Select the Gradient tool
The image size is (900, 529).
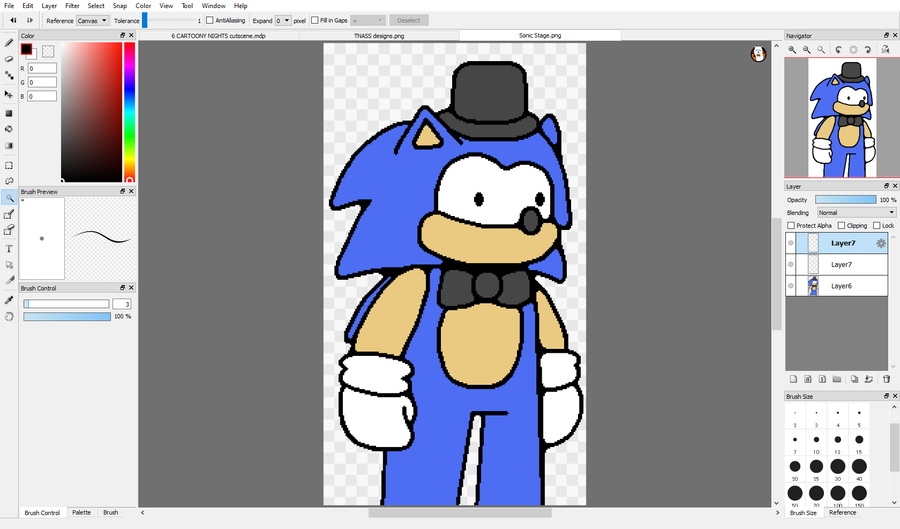tap(9, 146)
